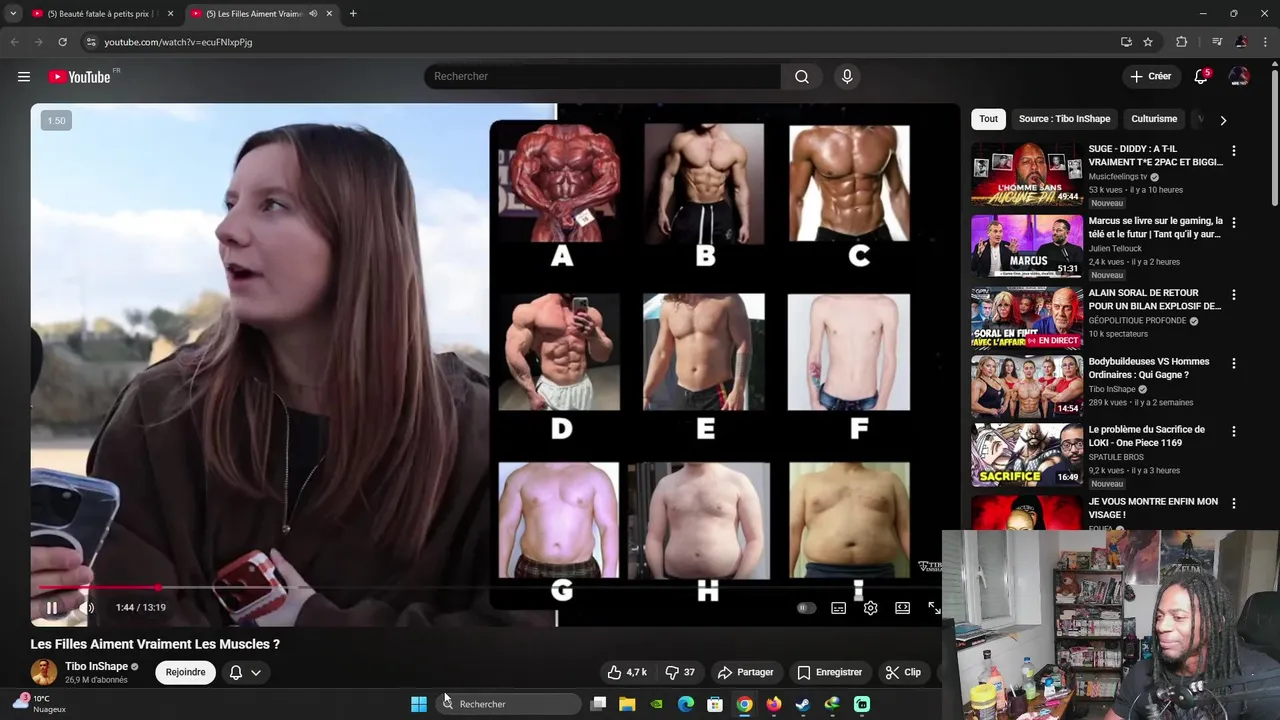Open Windows Start menu
Viewport: 1280px width, 720px height.
419,704
